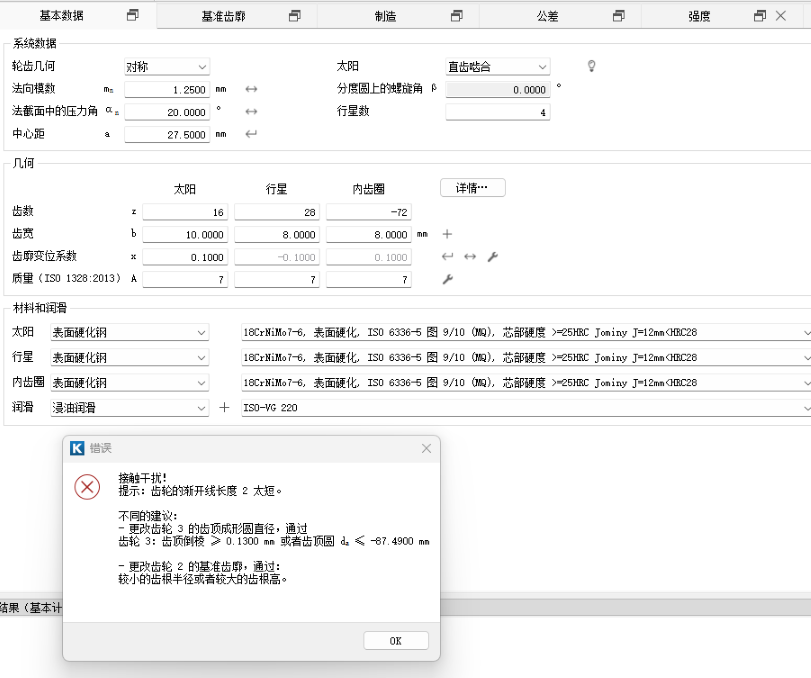
Task: Open 内齿圈 material type dropdown
Action: tap(130, 383)
